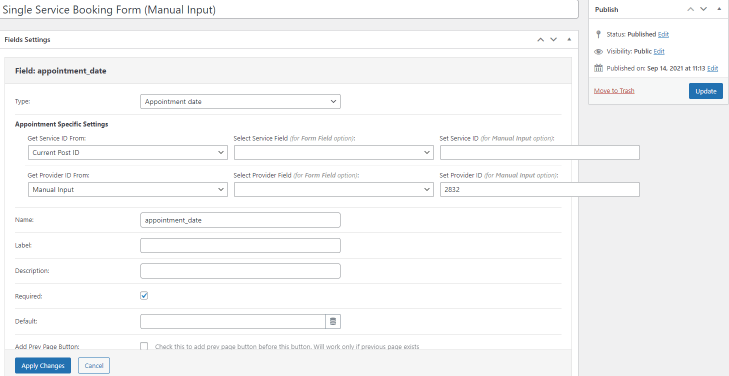Viewport: 729px width, 376px height.
Task: Click the Appointment Specific Settings heading
Action: pos(62,125)
